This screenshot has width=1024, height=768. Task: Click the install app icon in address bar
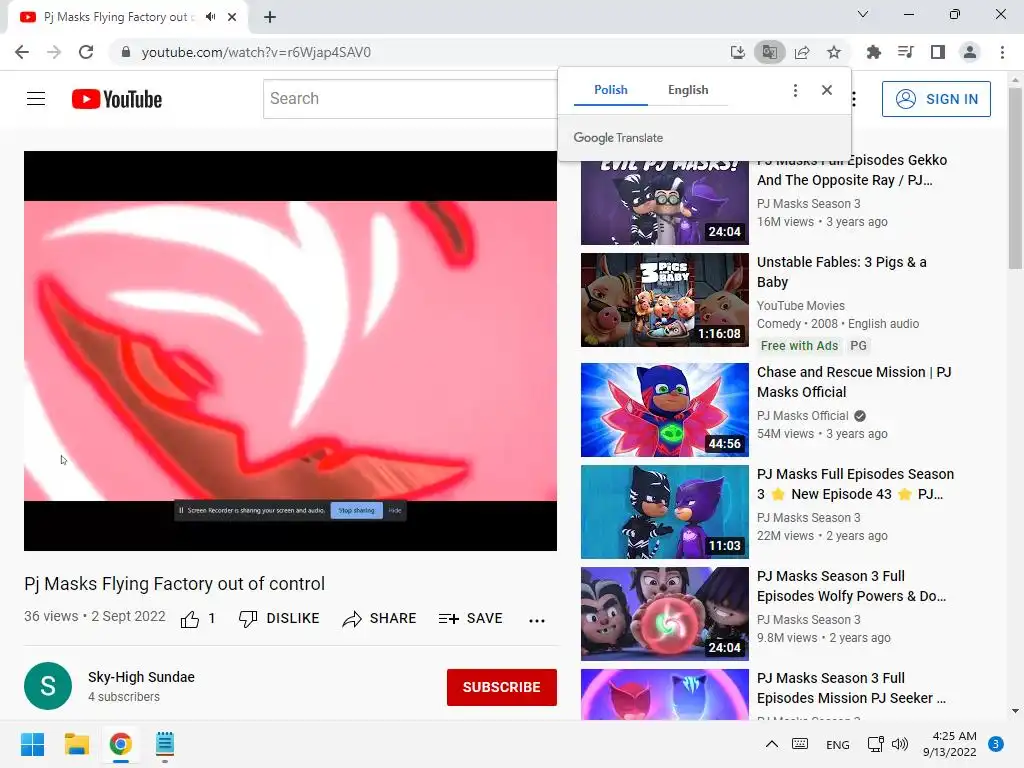tap(737, 52)
